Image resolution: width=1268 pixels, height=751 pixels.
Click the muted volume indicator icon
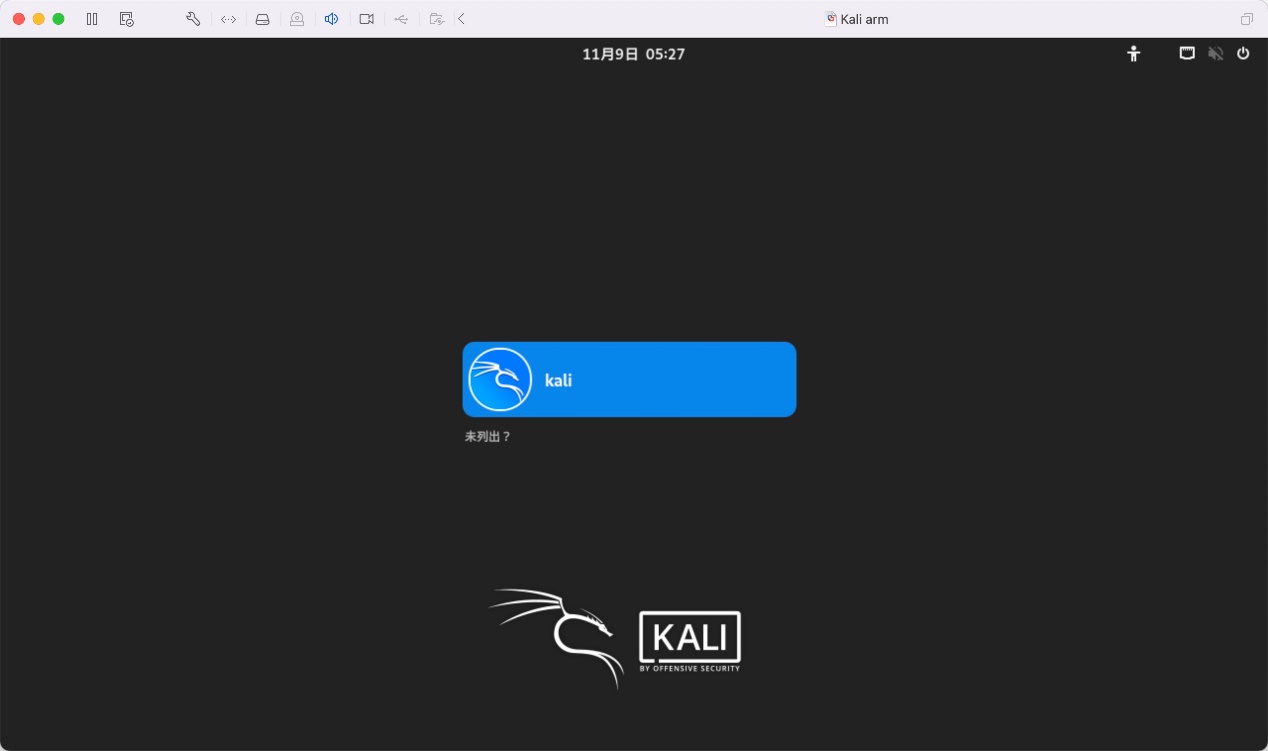pyautogui.click(x=1216, y=54)
